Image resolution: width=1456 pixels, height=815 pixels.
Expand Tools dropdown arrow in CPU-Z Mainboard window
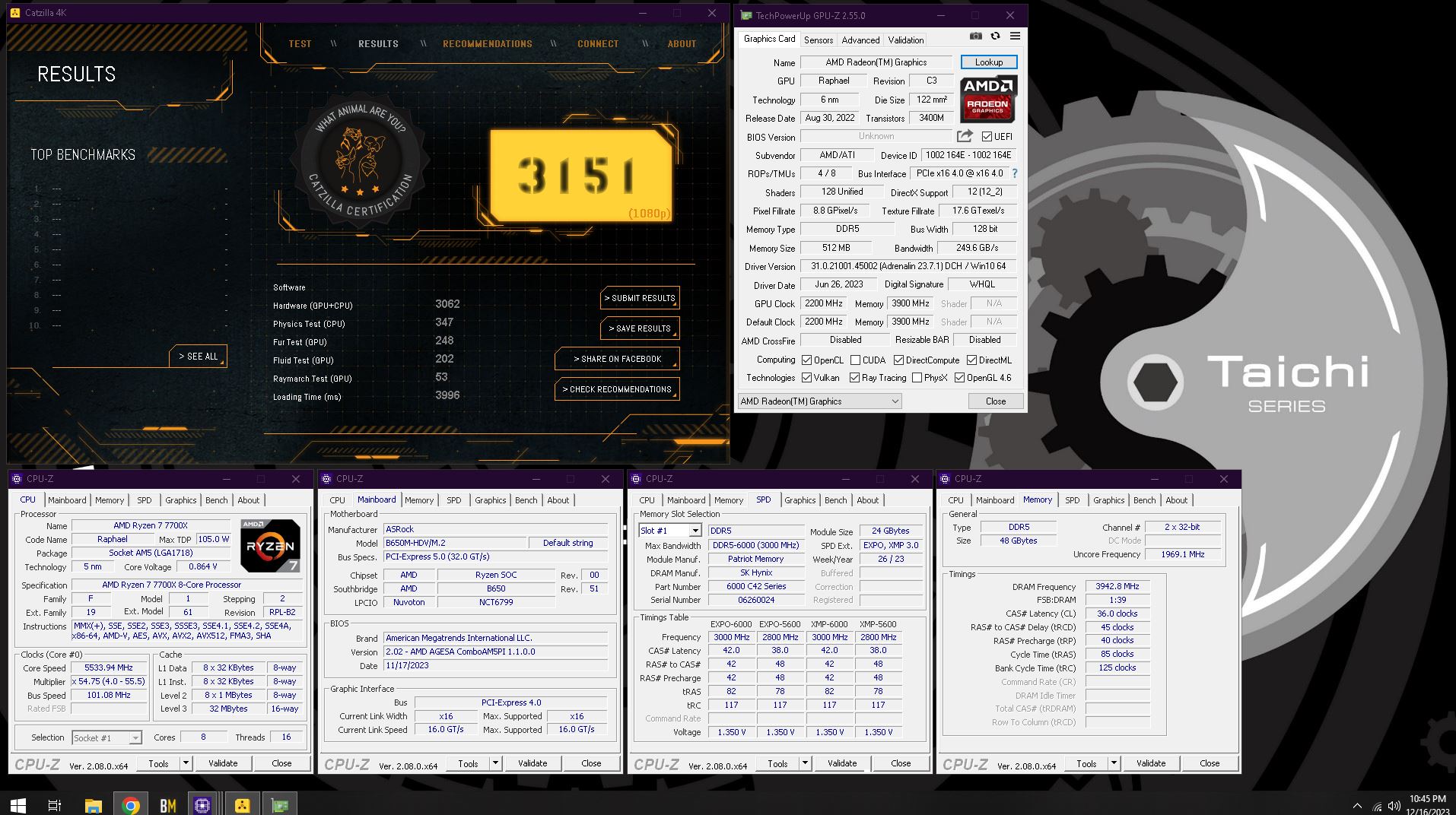495,763
